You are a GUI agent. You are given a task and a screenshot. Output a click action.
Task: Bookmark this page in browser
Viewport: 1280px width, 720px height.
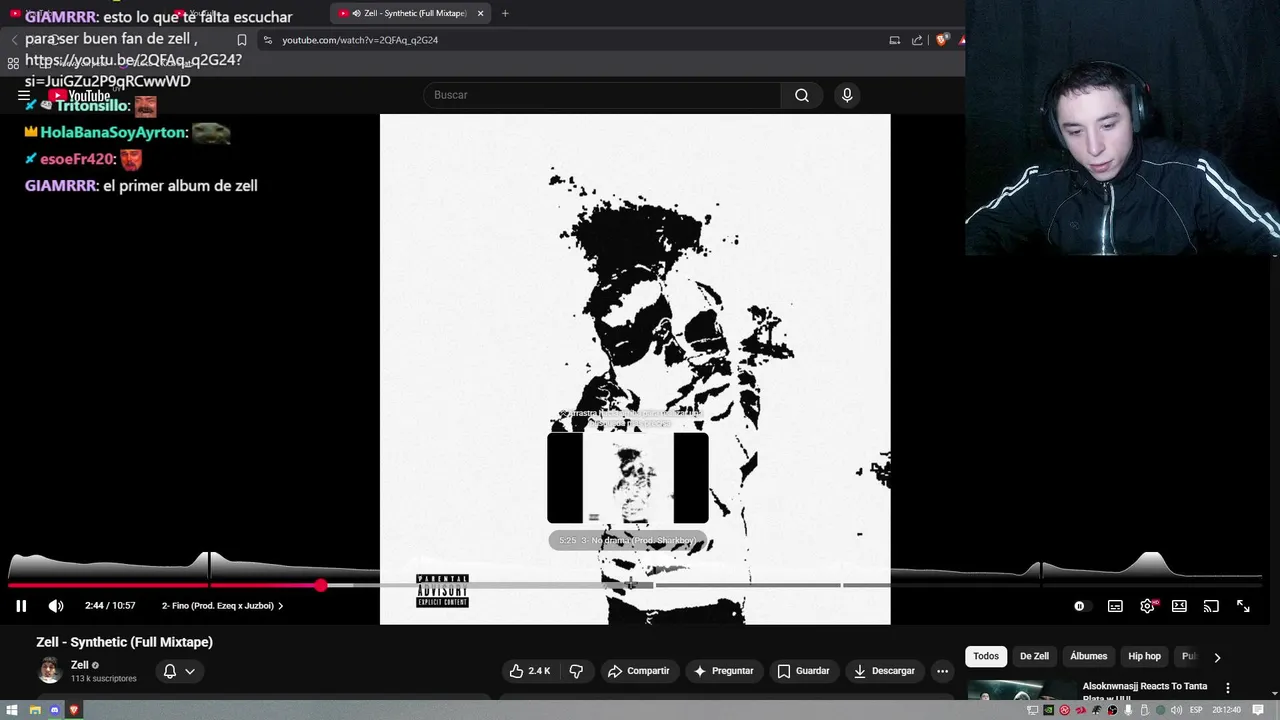click(241, 40)
